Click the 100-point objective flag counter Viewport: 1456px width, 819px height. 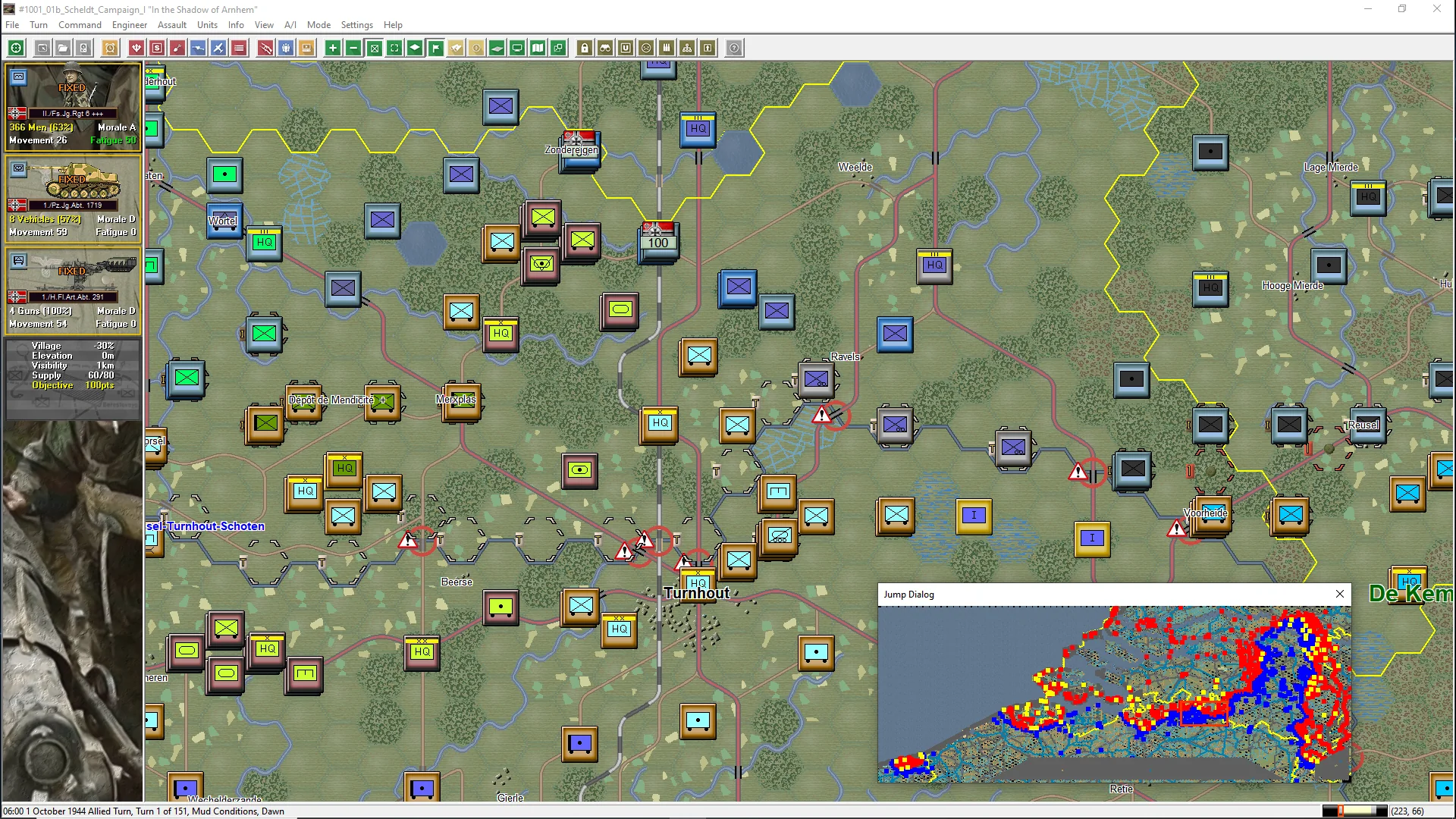657,242
